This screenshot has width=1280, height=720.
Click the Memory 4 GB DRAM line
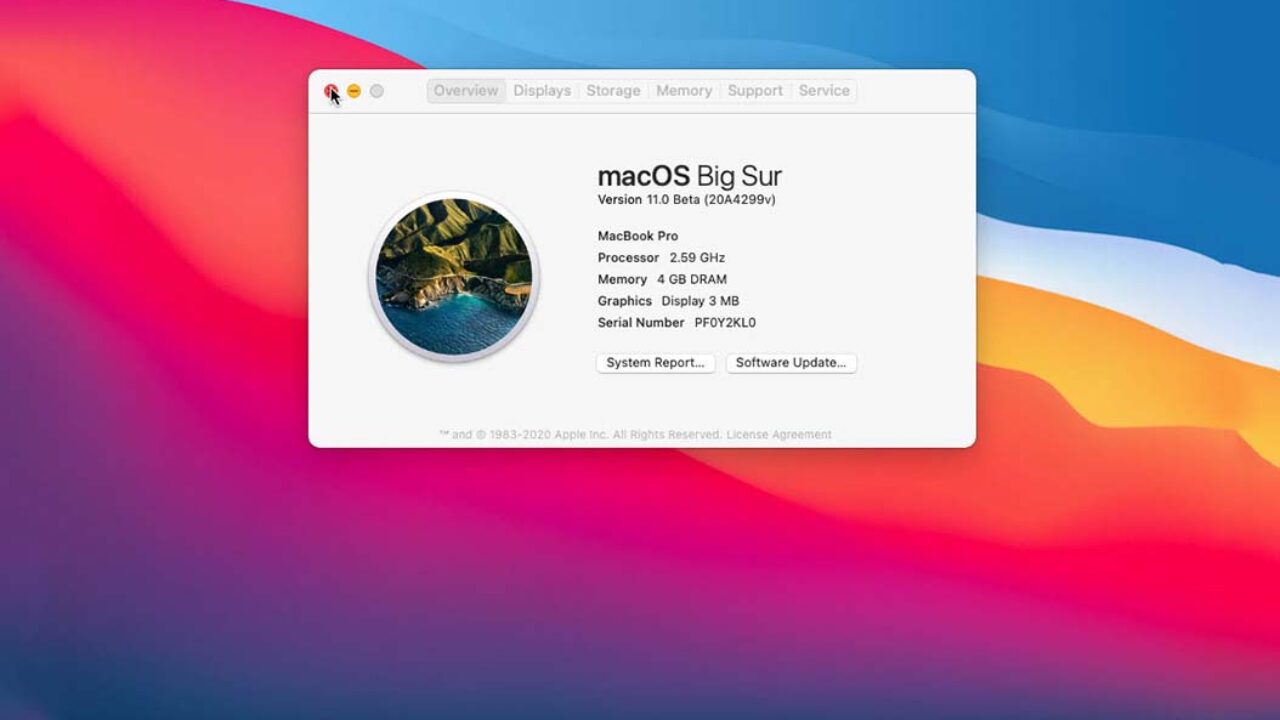(x=662, y=280)
